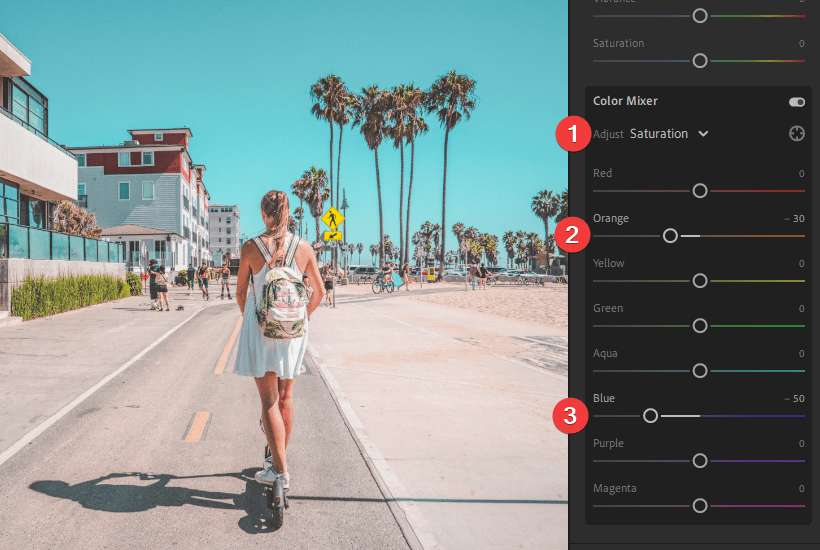Click the Vibrance slider handle
The width and height of the screenshot is (820, 550).
(700, 16)
